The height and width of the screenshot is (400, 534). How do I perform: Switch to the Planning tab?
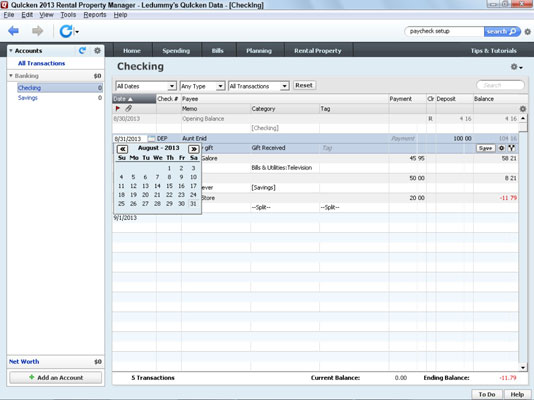259,51
